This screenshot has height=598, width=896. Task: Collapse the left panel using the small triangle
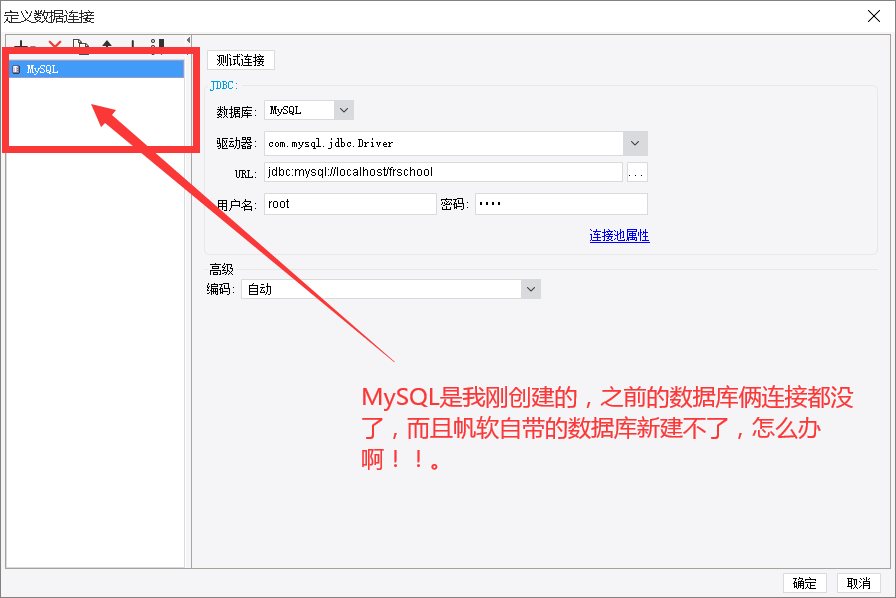[x=188, y=40]
